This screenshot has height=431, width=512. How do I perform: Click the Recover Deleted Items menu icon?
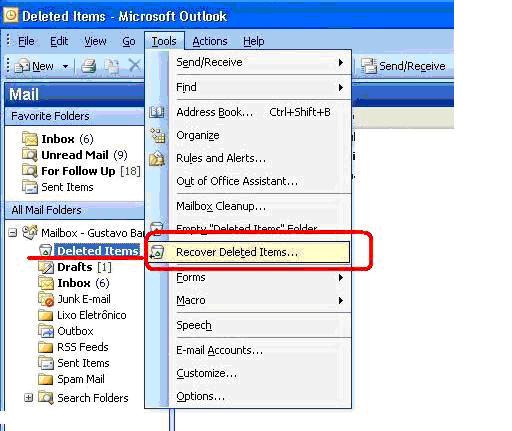(x=157, y=252)
